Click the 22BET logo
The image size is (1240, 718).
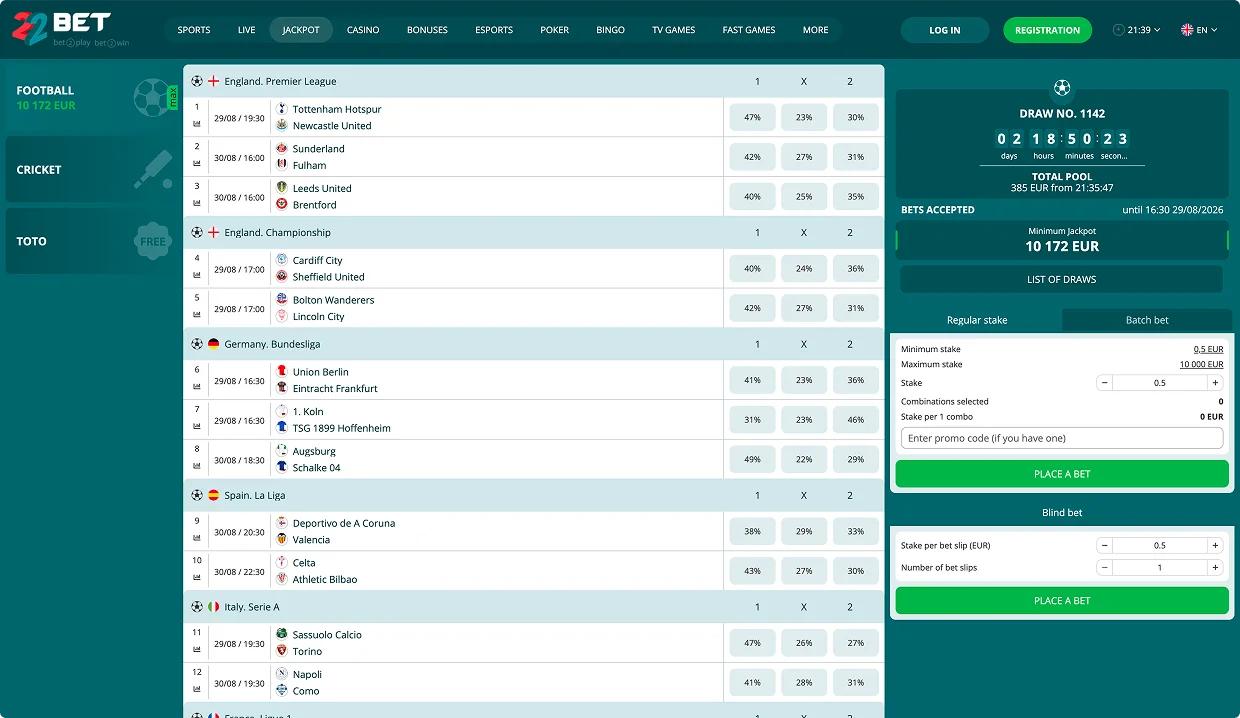(70, 29)
